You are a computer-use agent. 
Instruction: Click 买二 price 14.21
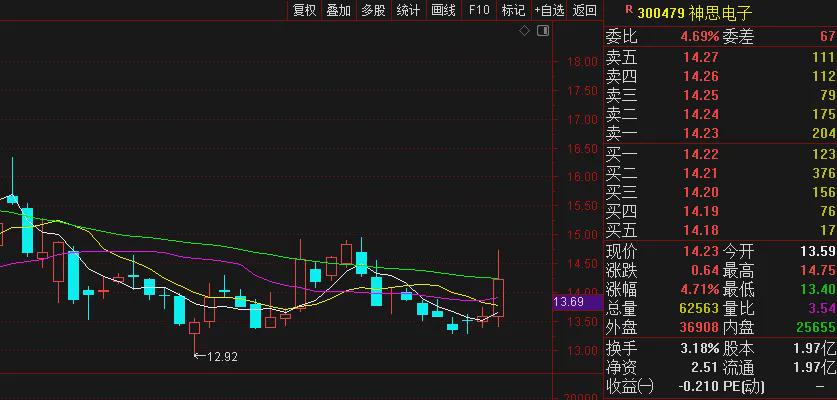click(701, 174)
